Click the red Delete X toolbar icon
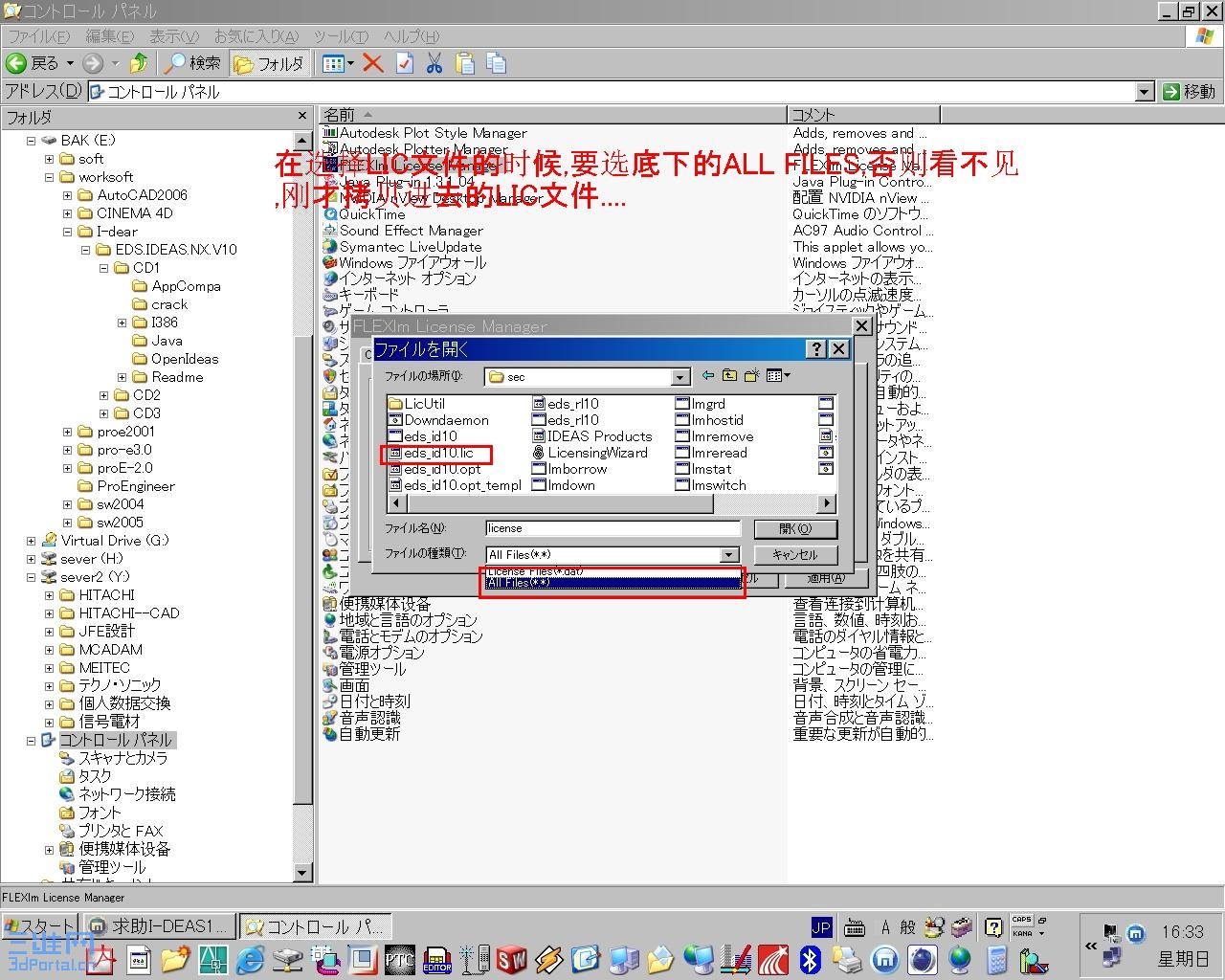 pos(373,64)
